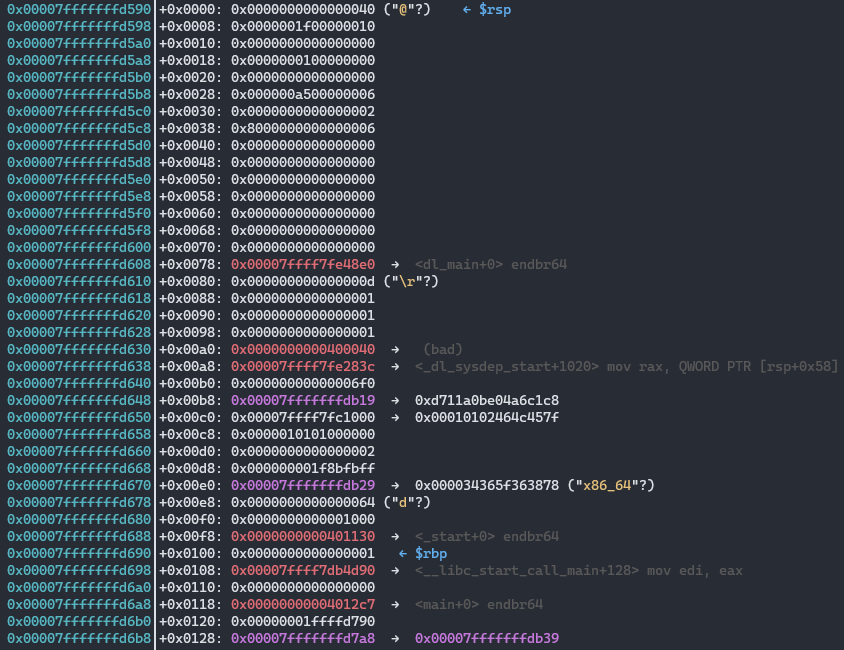This screenshot has height=650, width=844.
Task: Select the return address 0x00007ffff7db4d90
Action: pyautogui.click(x=303, y=570)
